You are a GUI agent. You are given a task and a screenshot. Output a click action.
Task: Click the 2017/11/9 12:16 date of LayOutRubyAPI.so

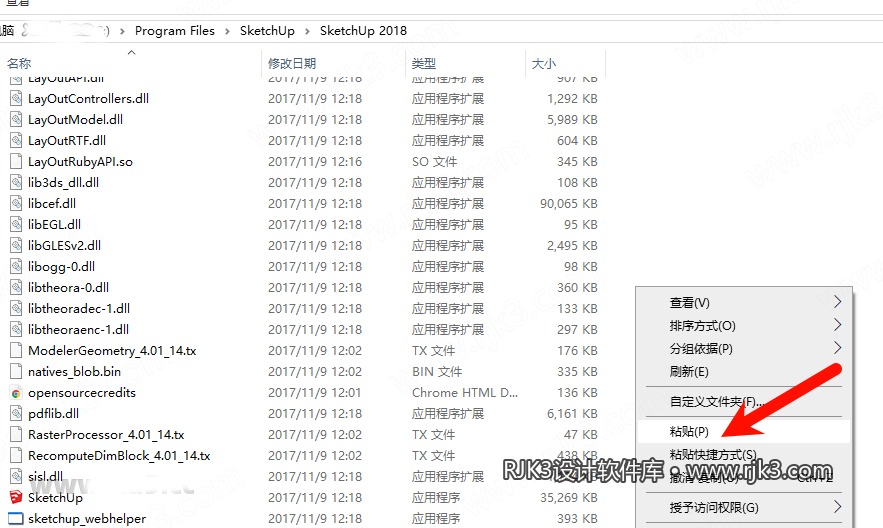click(315, 162)
